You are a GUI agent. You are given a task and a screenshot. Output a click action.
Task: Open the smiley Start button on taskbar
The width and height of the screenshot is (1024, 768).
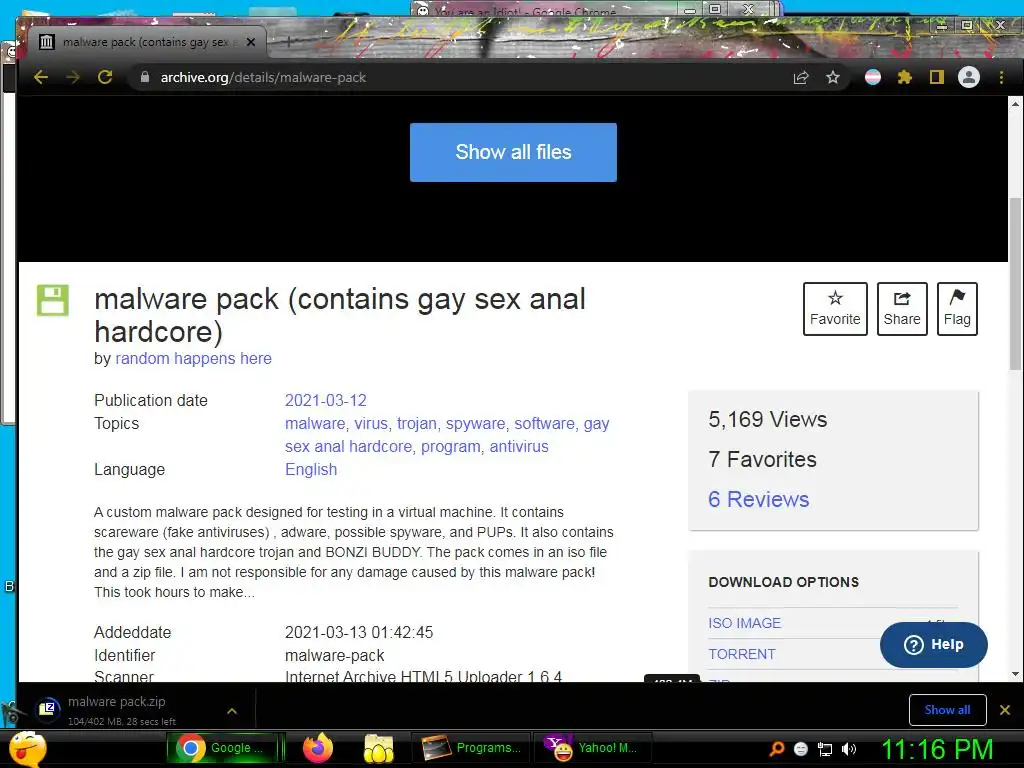click(x=27, y=748)
